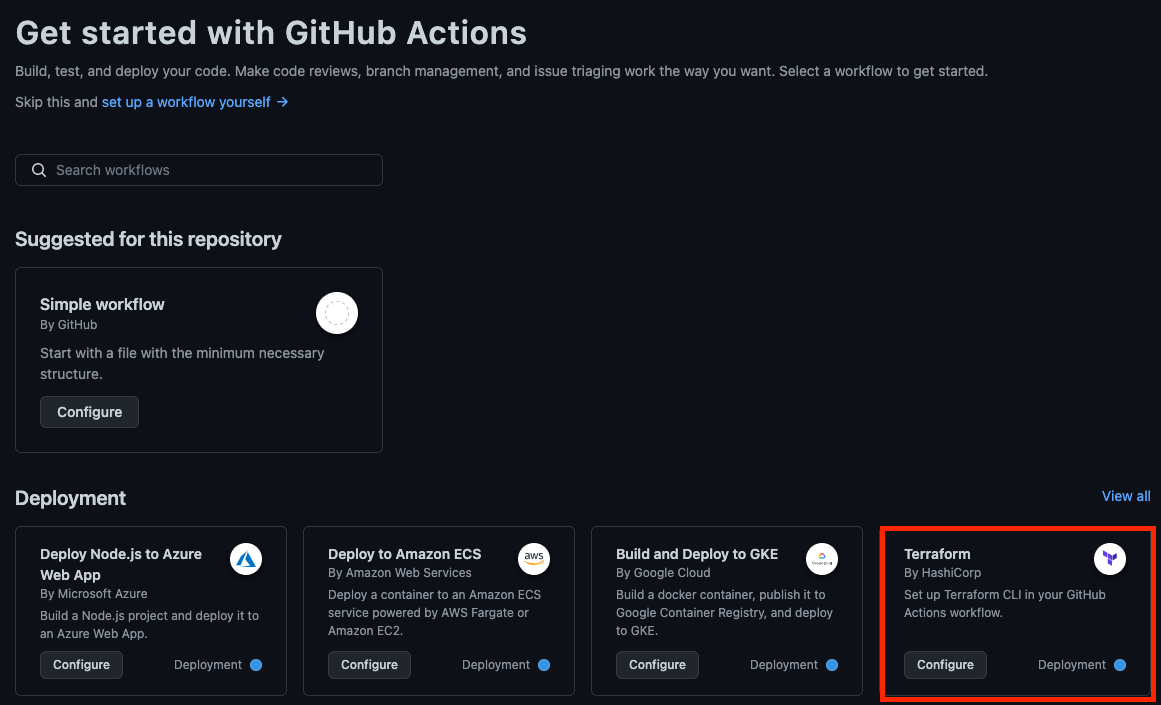This screenshot has width=1161, height=705.
Task: Configure the Terraform workflow
Action: click(x=945, y=664)
